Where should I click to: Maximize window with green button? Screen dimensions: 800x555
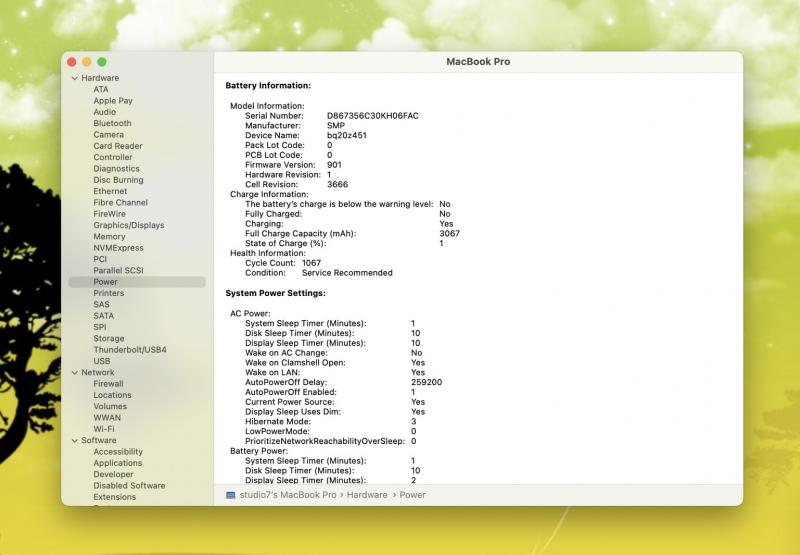click(x=102, y=62)
